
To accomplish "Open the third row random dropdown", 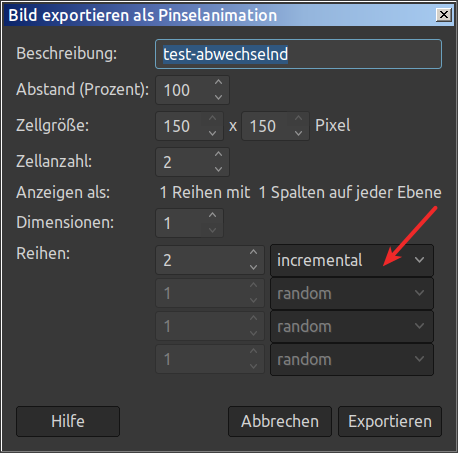I will click(352, 326).
